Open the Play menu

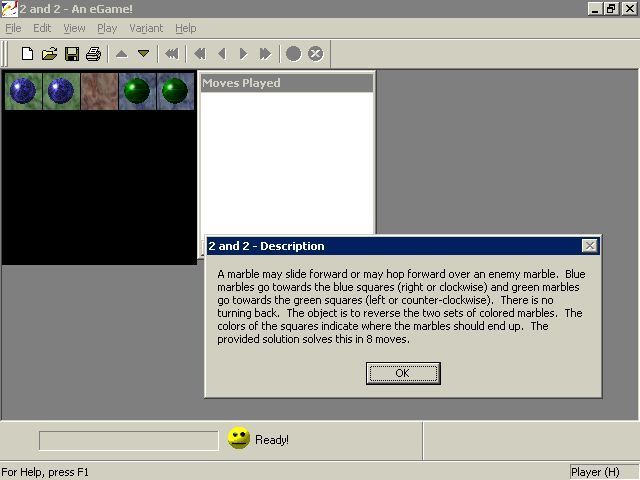tap(106, 28)
